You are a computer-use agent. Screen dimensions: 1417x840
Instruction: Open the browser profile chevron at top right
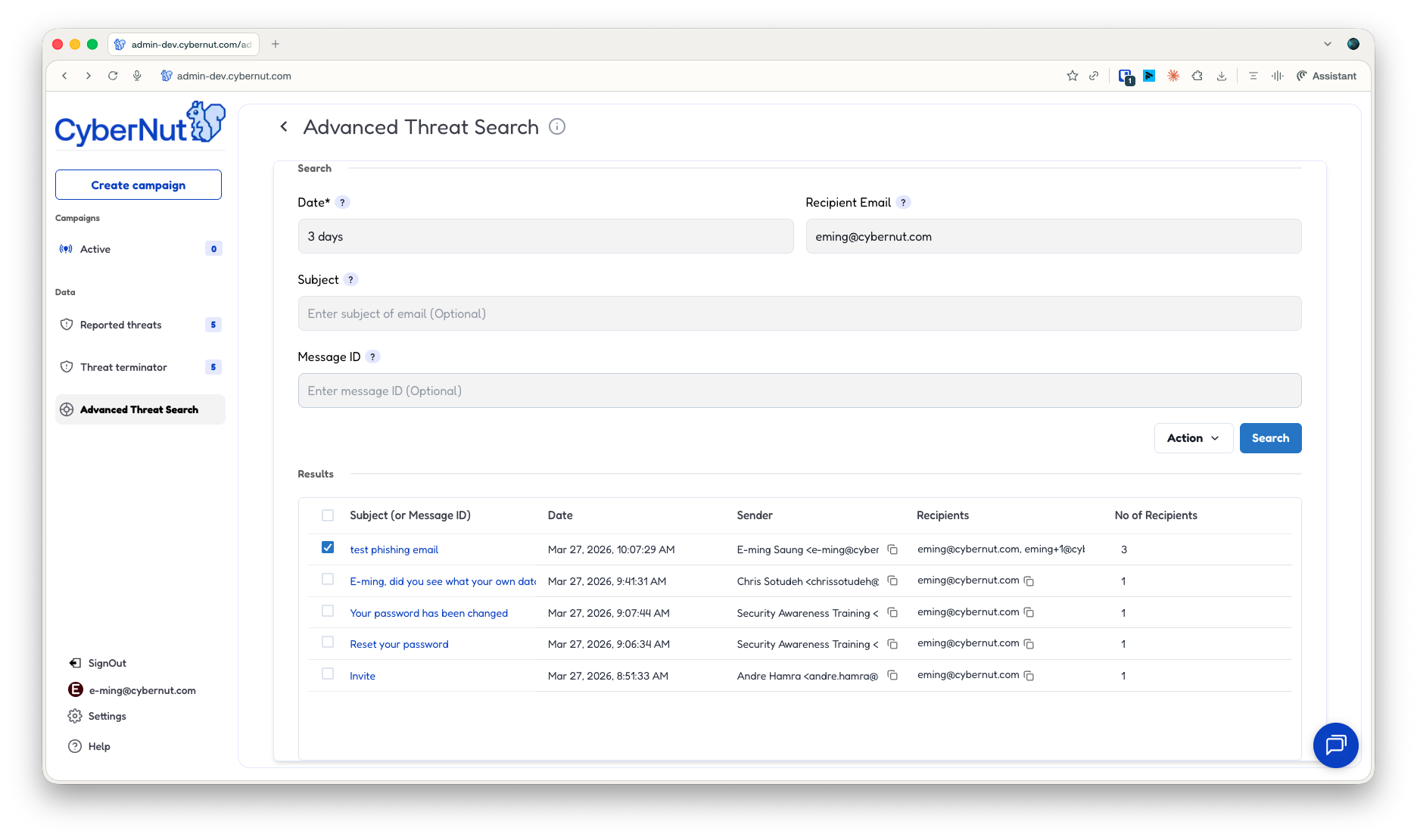pyautogui.click(x=1328, y=44)
